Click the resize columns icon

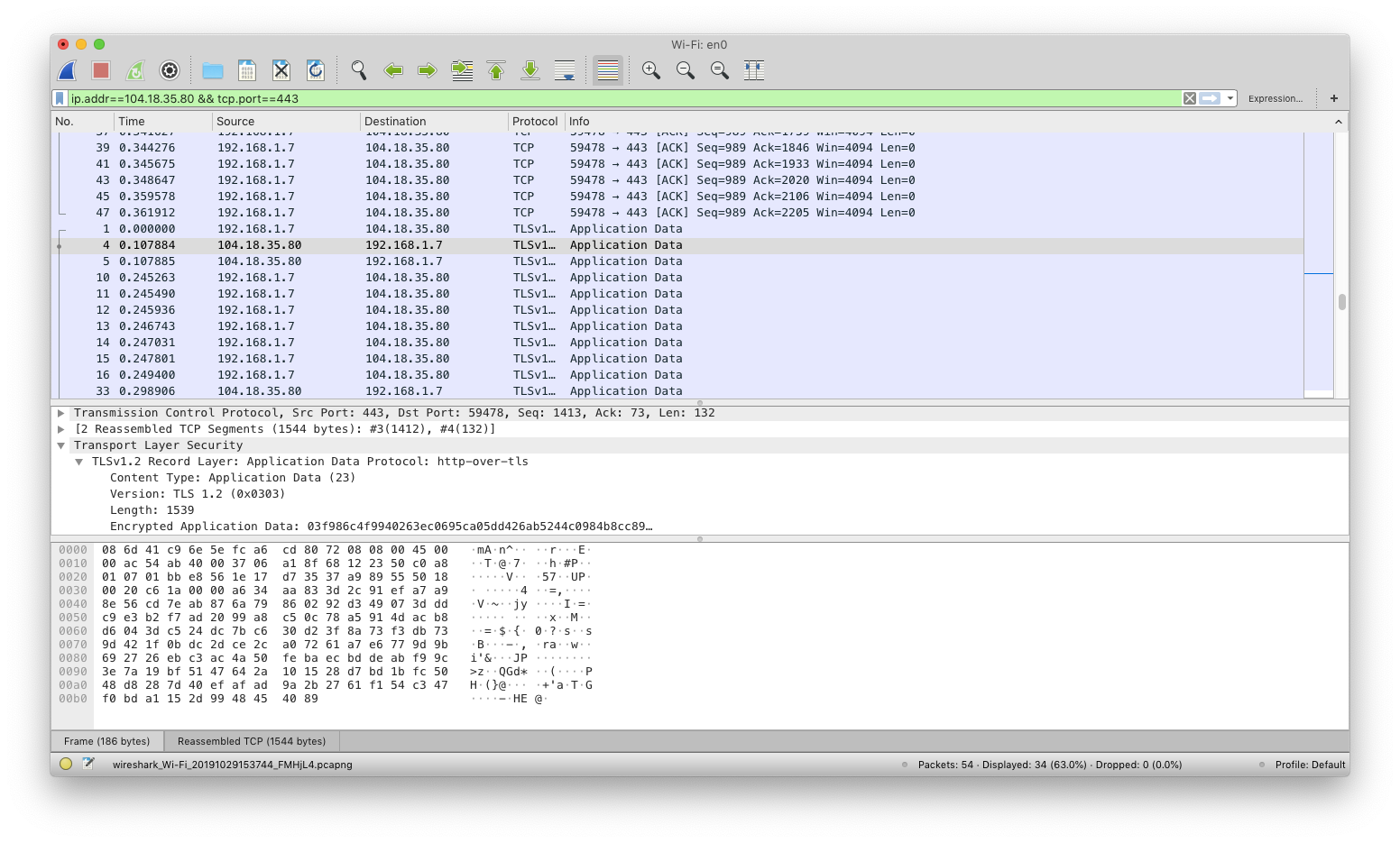coord(754,70)
